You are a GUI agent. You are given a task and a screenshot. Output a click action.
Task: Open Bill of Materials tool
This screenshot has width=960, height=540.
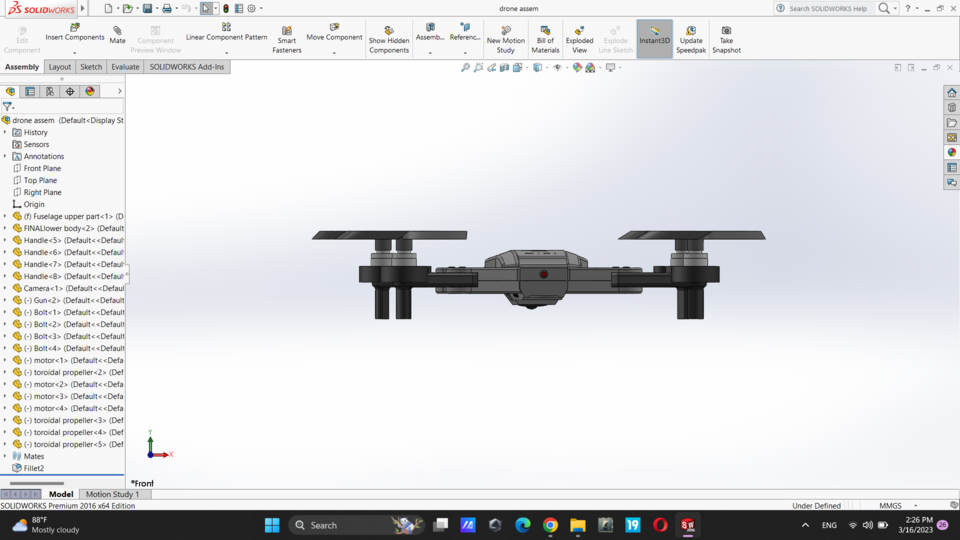(x=545, y=40)
